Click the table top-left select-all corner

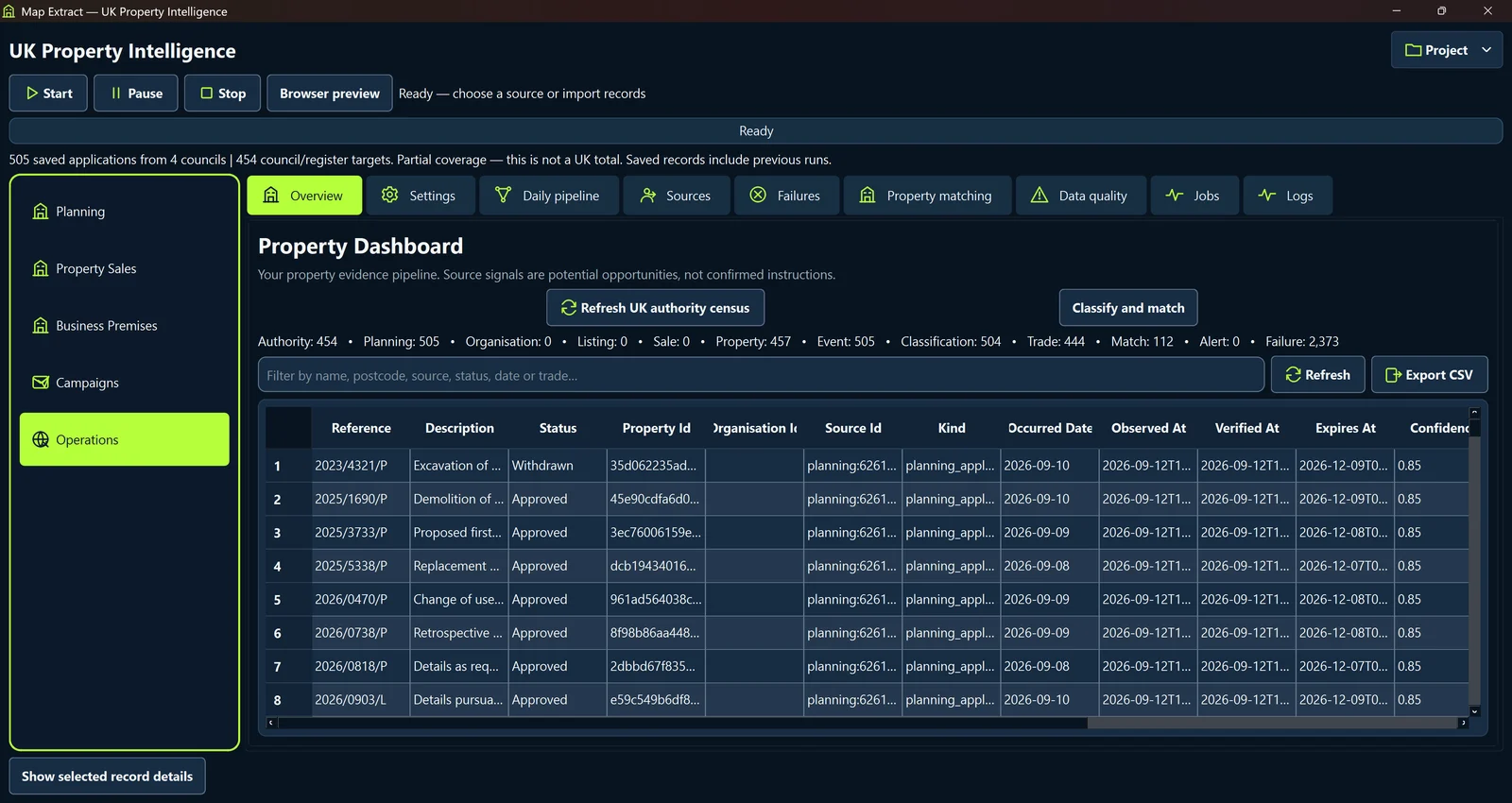(x=288, y=428)
